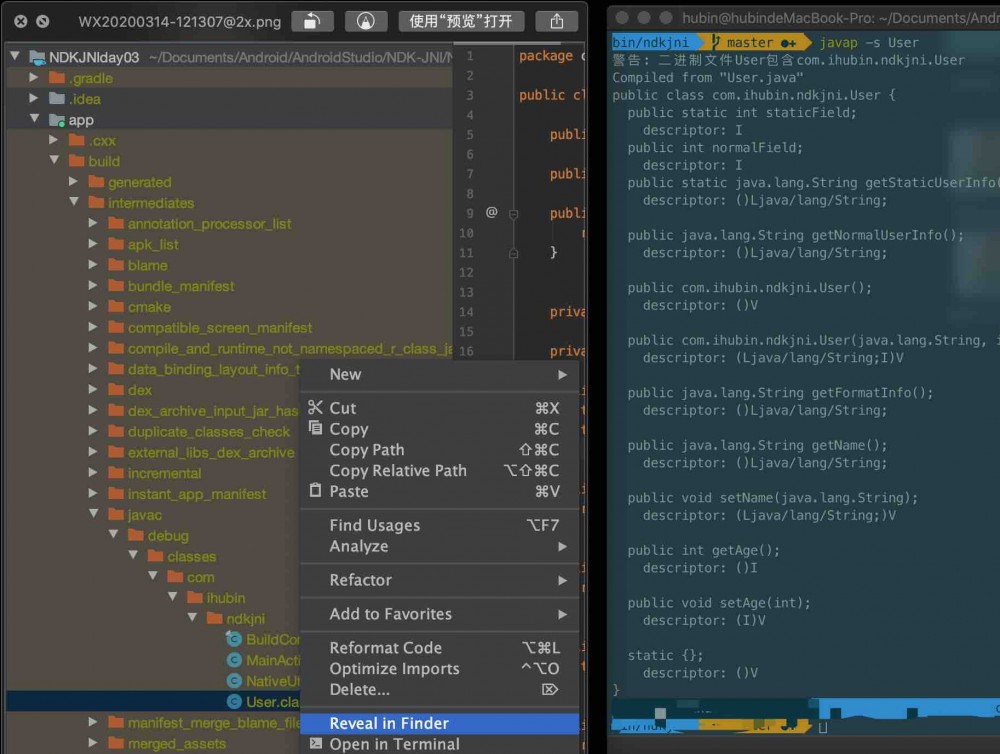Screen dimensions: 1000x754
Task: Click Find Usages in the context menu
Action: [374, 525]
